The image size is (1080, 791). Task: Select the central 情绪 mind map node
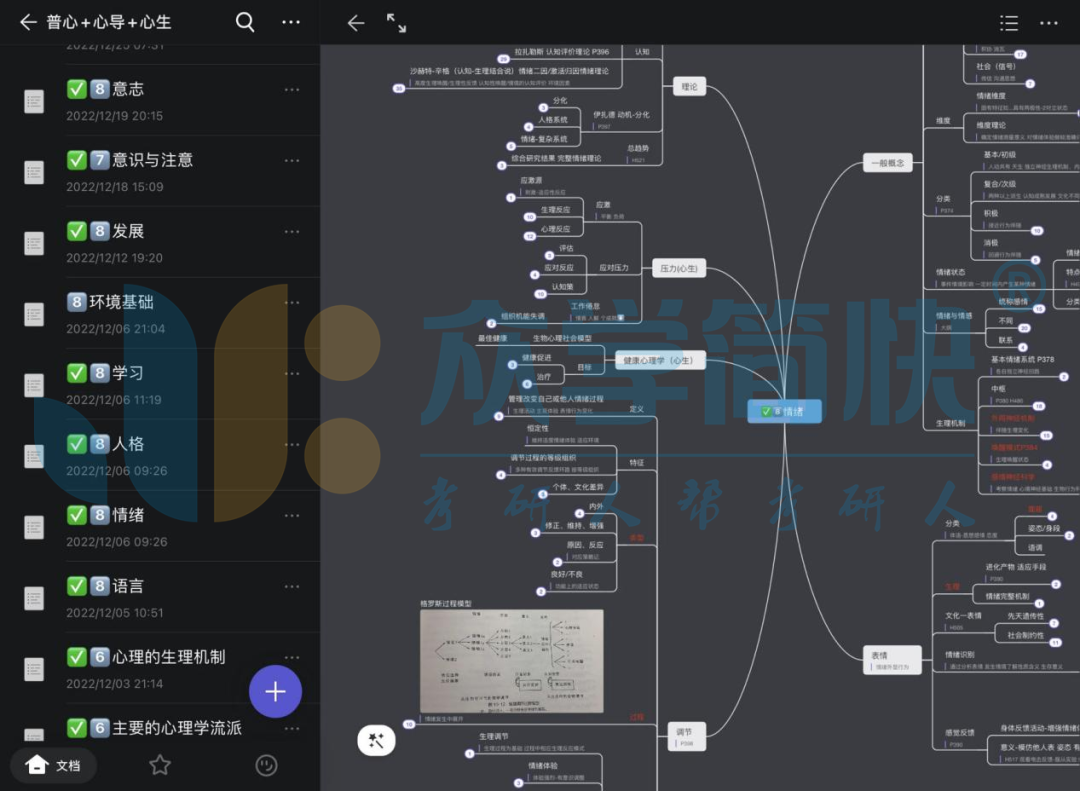[785, 411]
